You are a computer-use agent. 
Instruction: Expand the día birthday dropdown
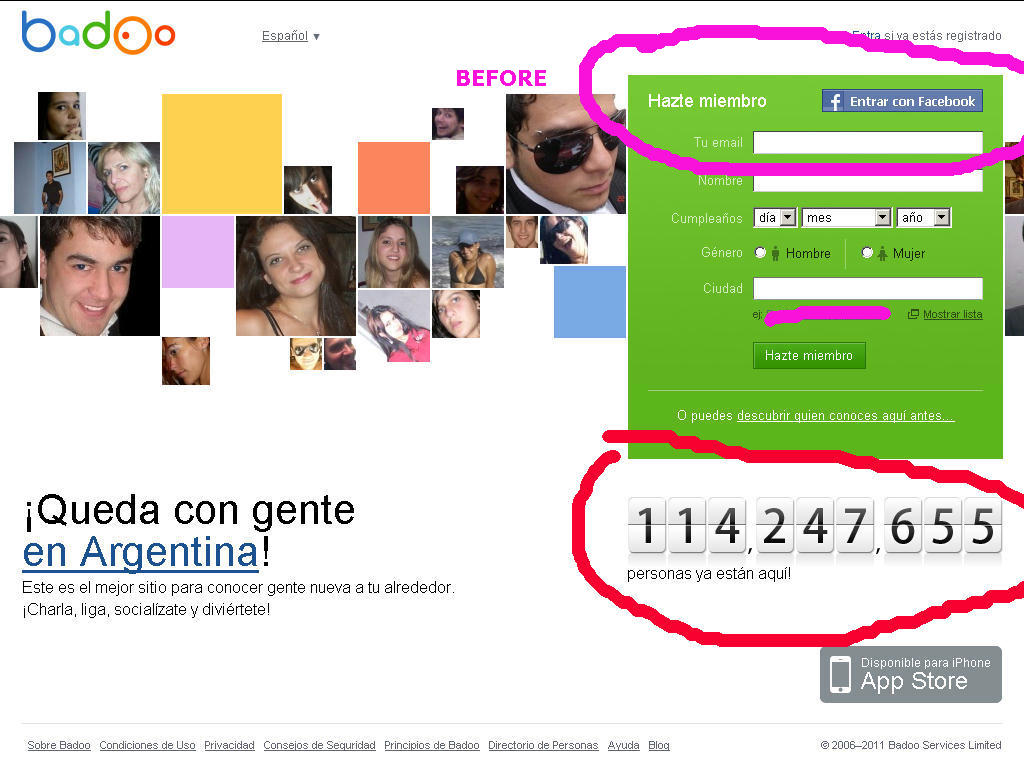(775, 217)
